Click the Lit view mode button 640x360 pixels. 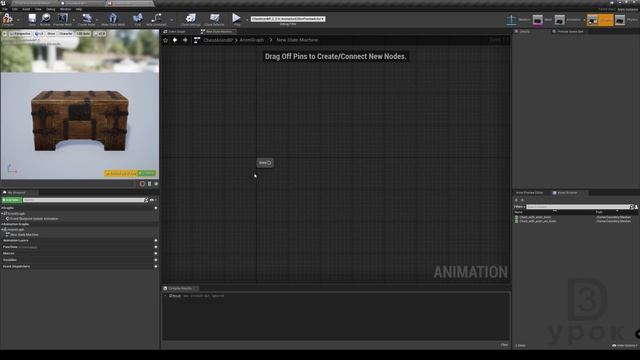tap(39, 34)
